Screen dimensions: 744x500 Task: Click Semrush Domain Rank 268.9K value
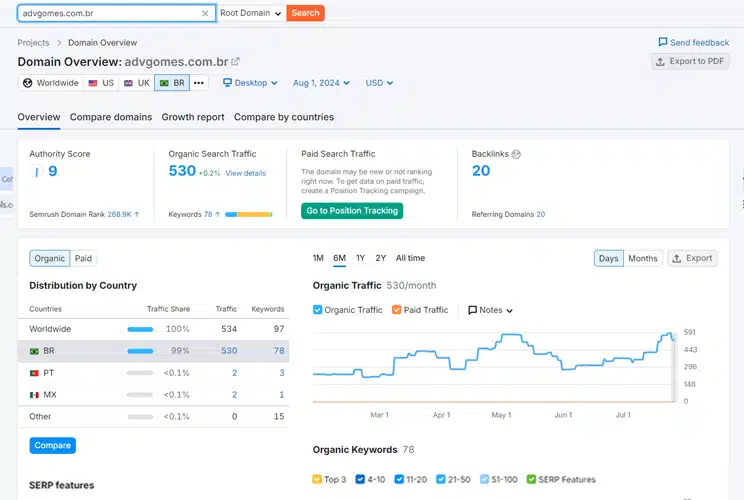tap(120, 214)
